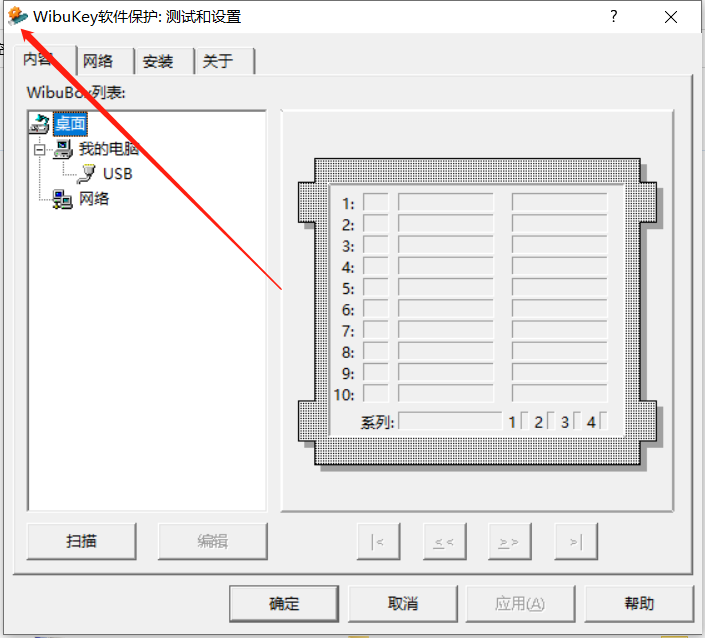Select the USB tree entry
This screenshot has width=705, height=638.
click(118, 174)
